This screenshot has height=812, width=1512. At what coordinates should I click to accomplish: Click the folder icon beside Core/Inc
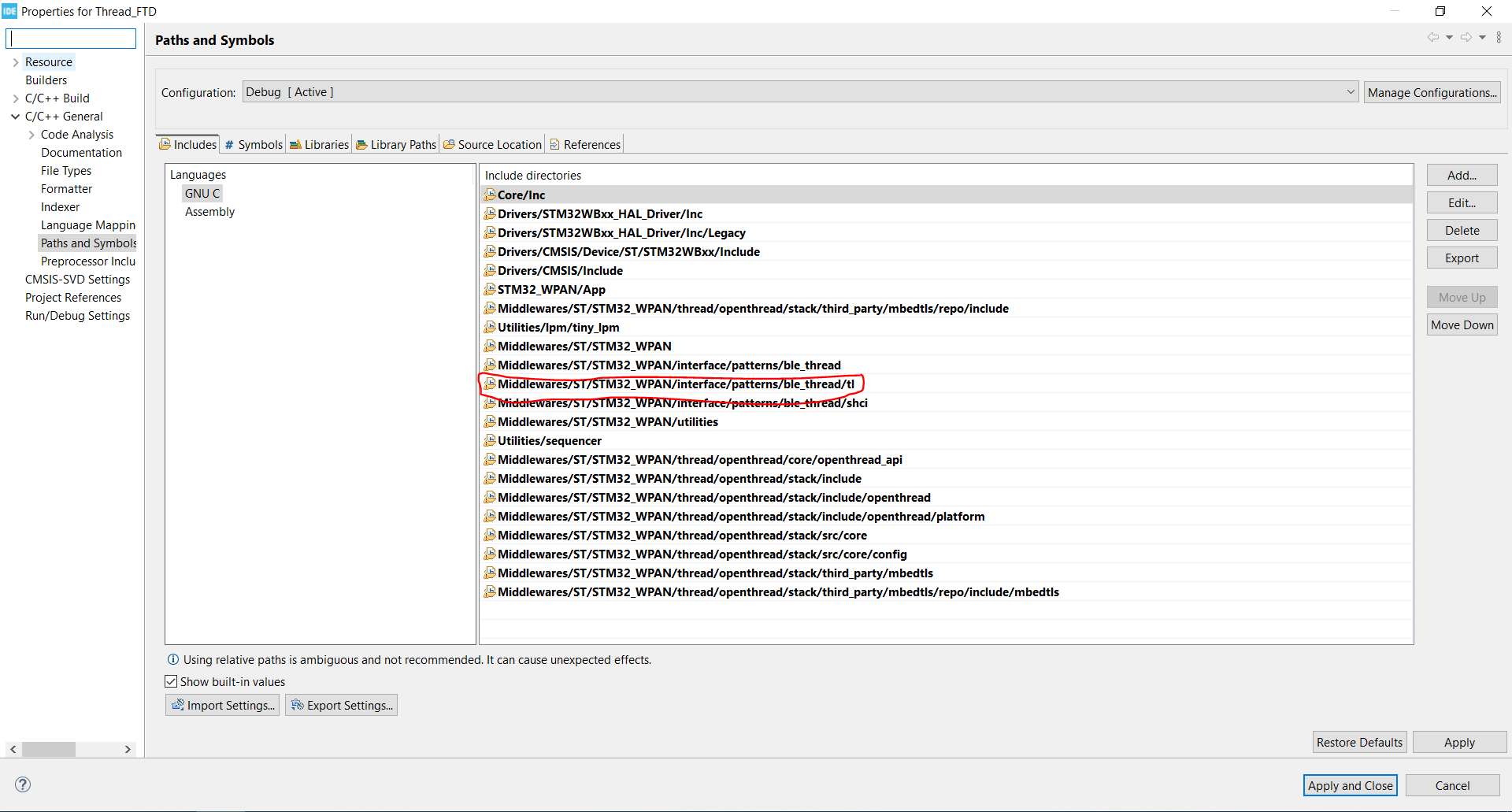pos(490,195)
